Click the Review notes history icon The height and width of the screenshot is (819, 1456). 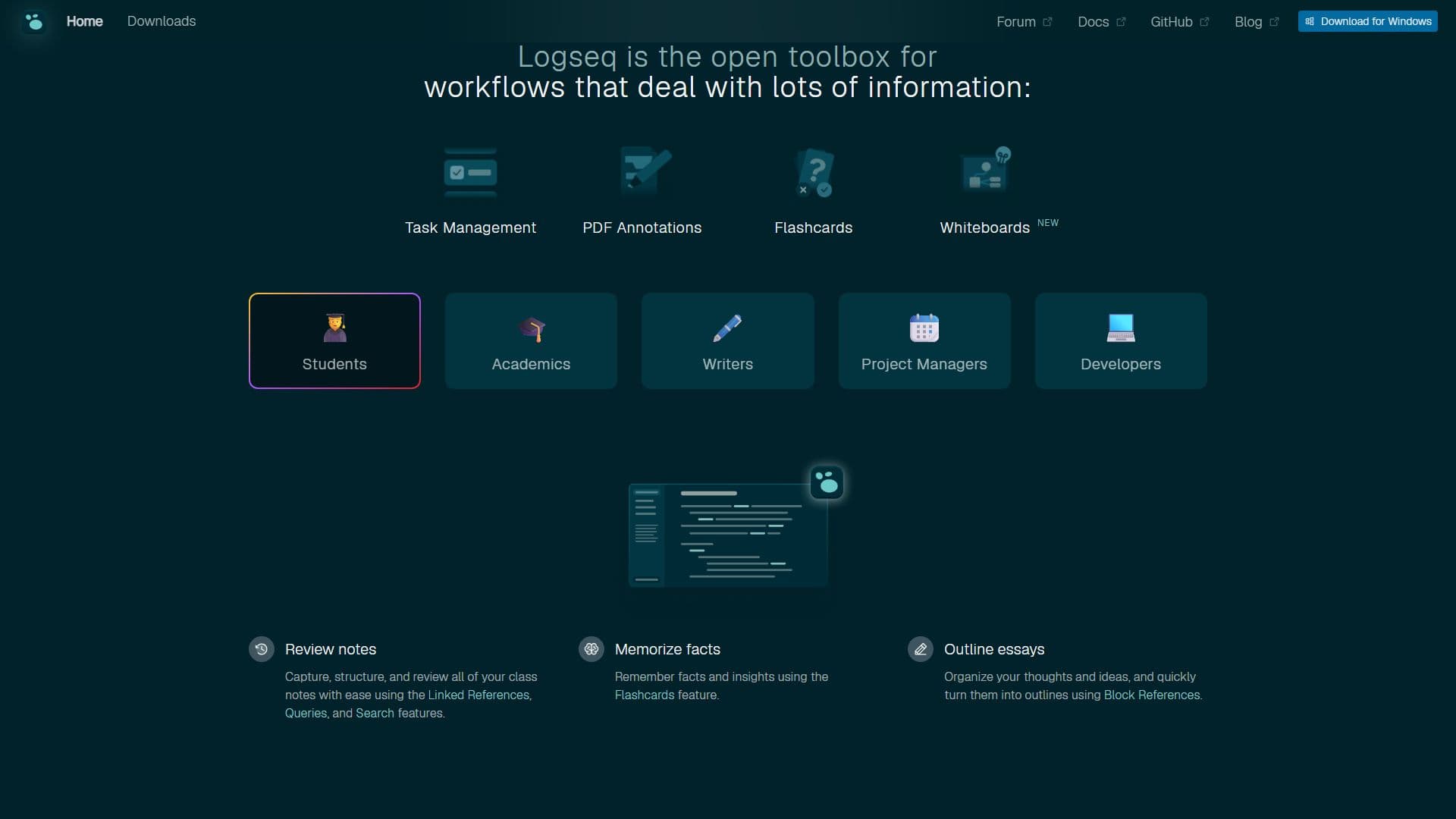(x=262, y=649)
